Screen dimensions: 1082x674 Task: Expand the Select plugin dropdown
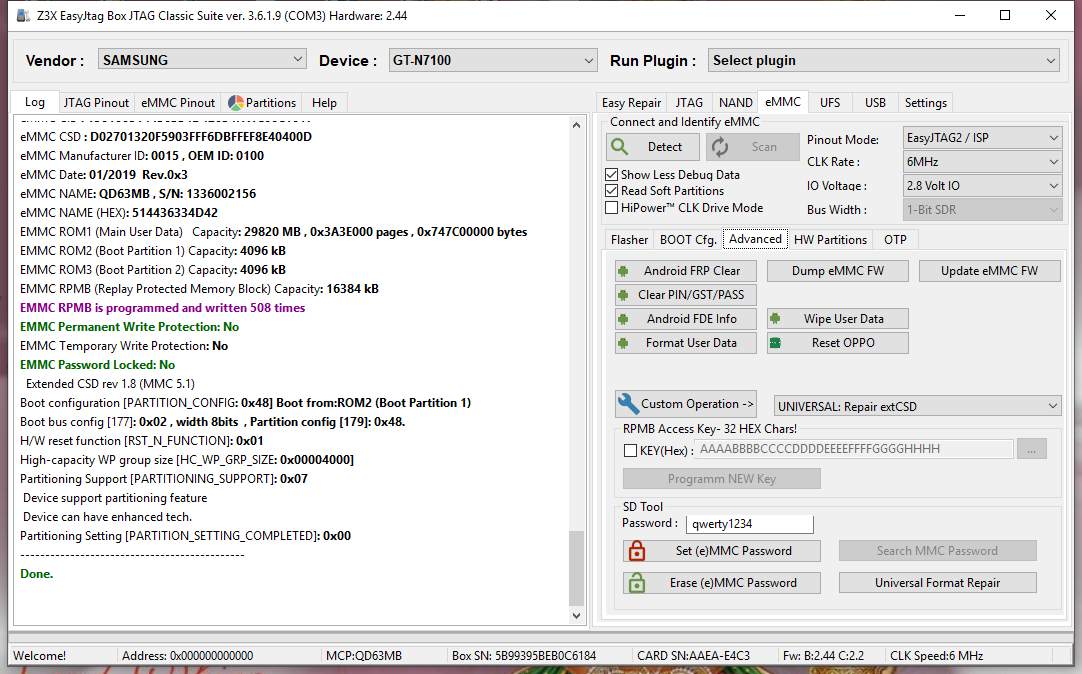(884, 61)
